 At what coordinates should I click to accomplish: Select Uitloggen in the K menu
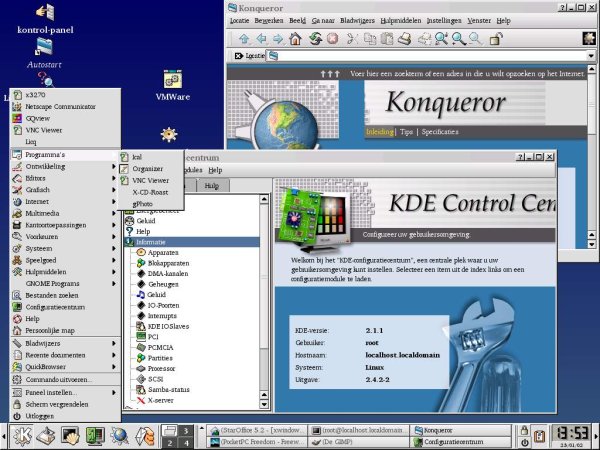pyautogui.click(x=65, y=416)
